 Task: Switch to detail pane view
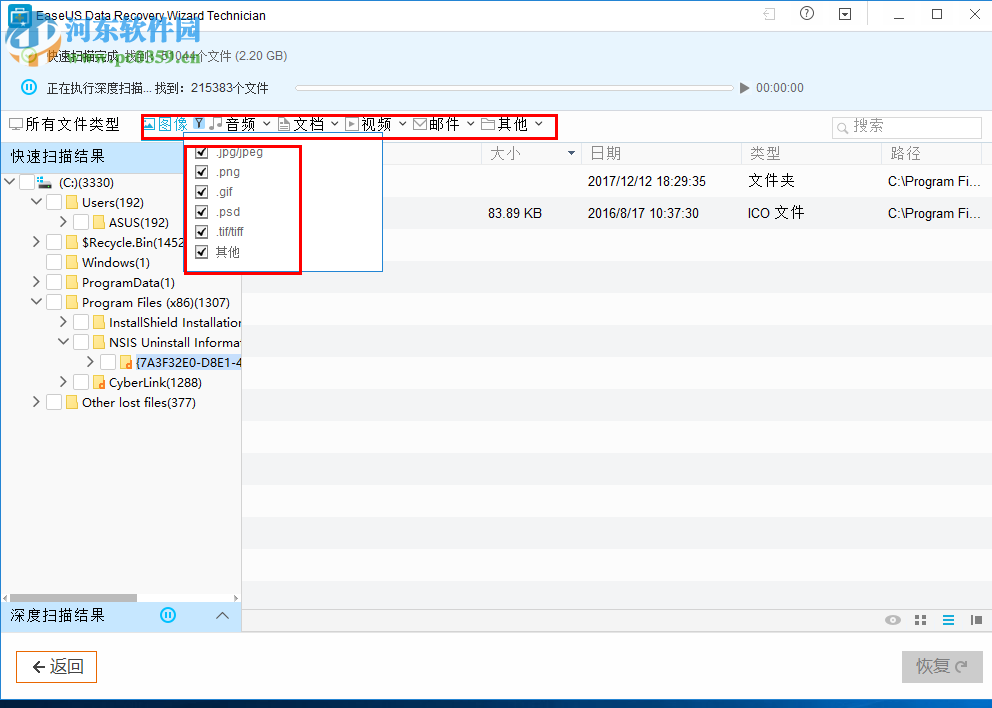click(976, 620)
